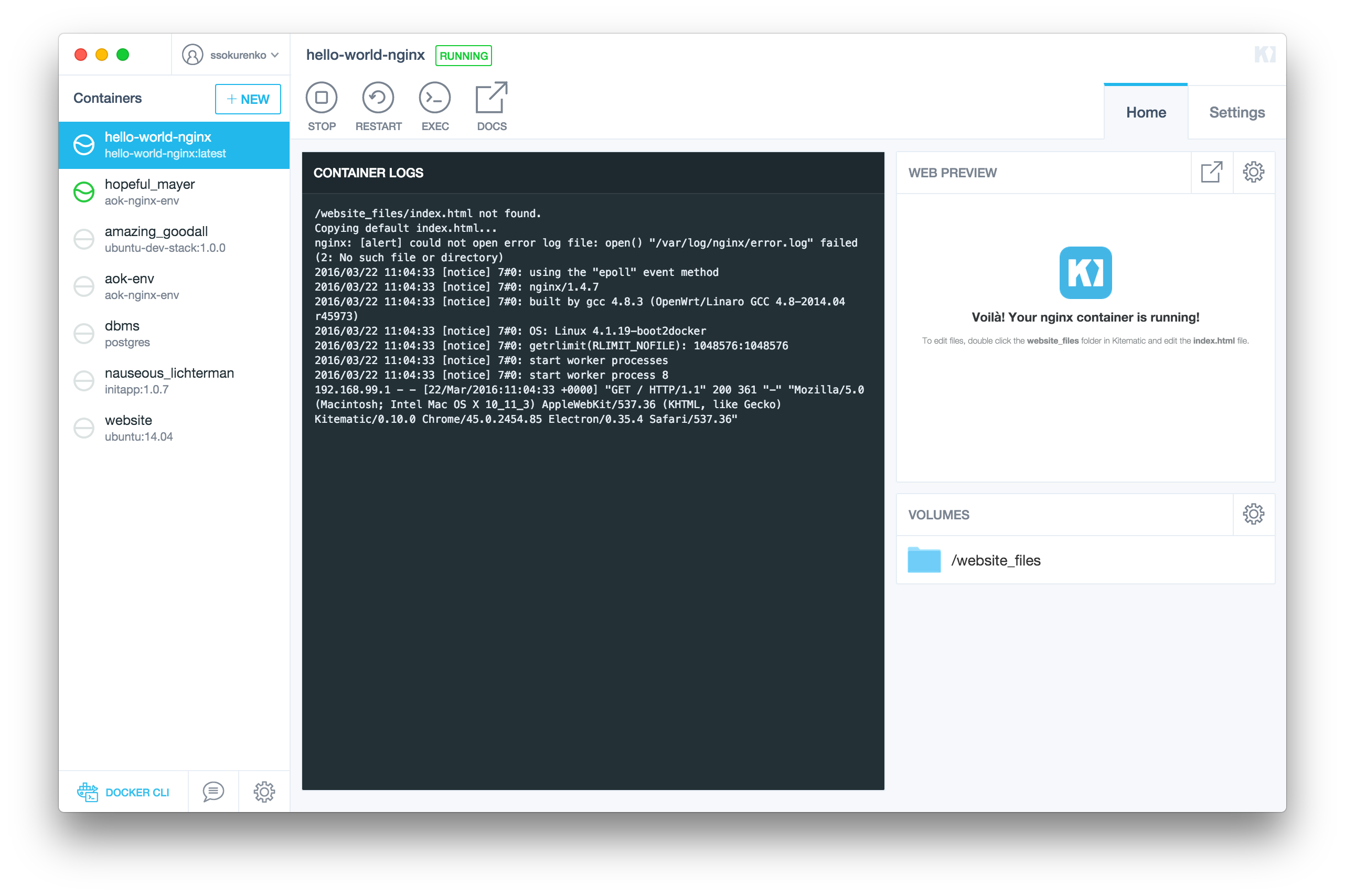Click dbms container status icon

tap(84, 334)
